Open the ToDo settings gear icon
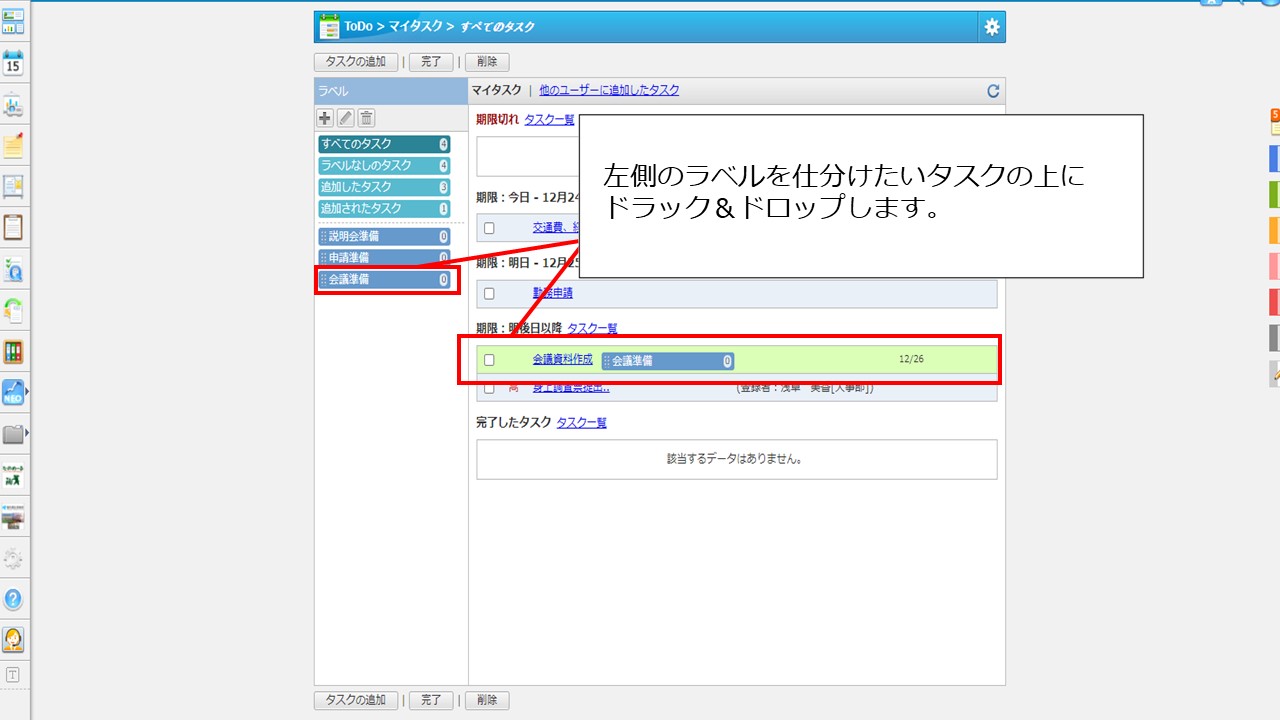 (x=991, y=27)
